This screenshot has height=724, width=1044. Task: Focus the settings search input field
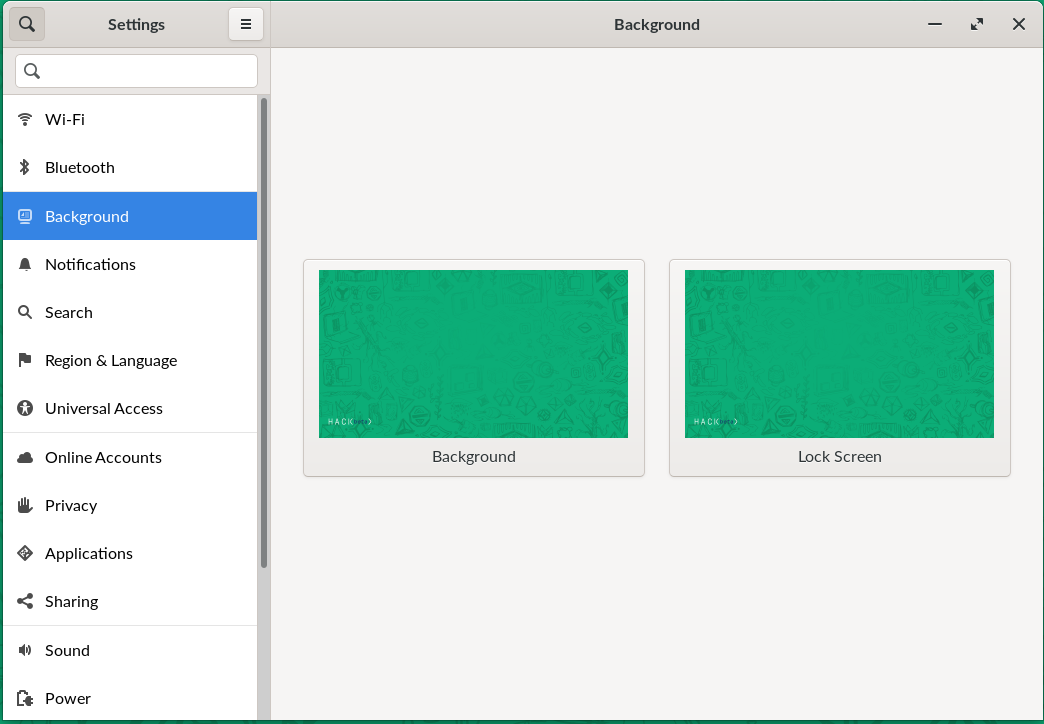coord(136,71)
